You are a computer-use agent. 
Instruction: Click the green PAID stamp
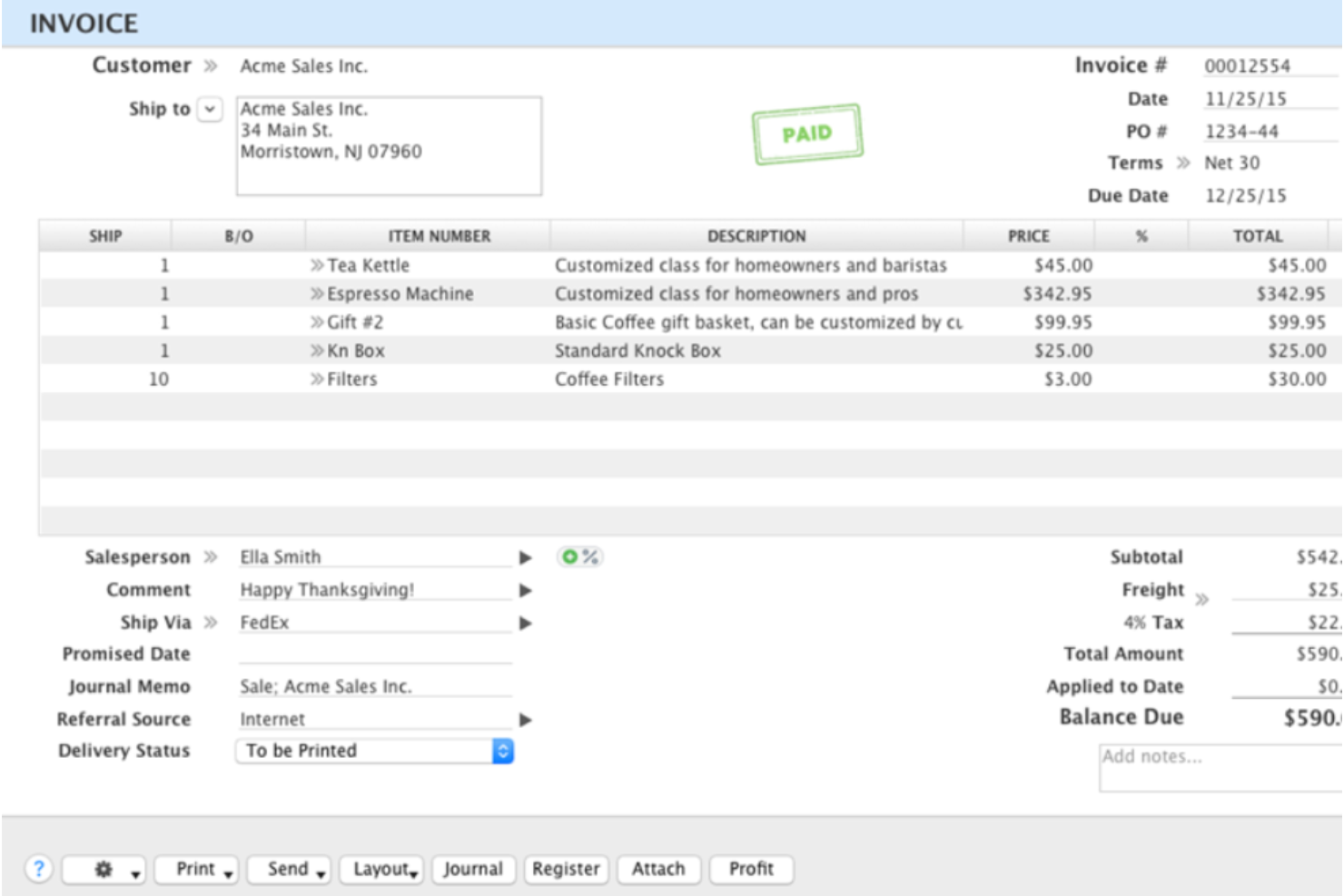pyautogui.click(x=809, y=133)
